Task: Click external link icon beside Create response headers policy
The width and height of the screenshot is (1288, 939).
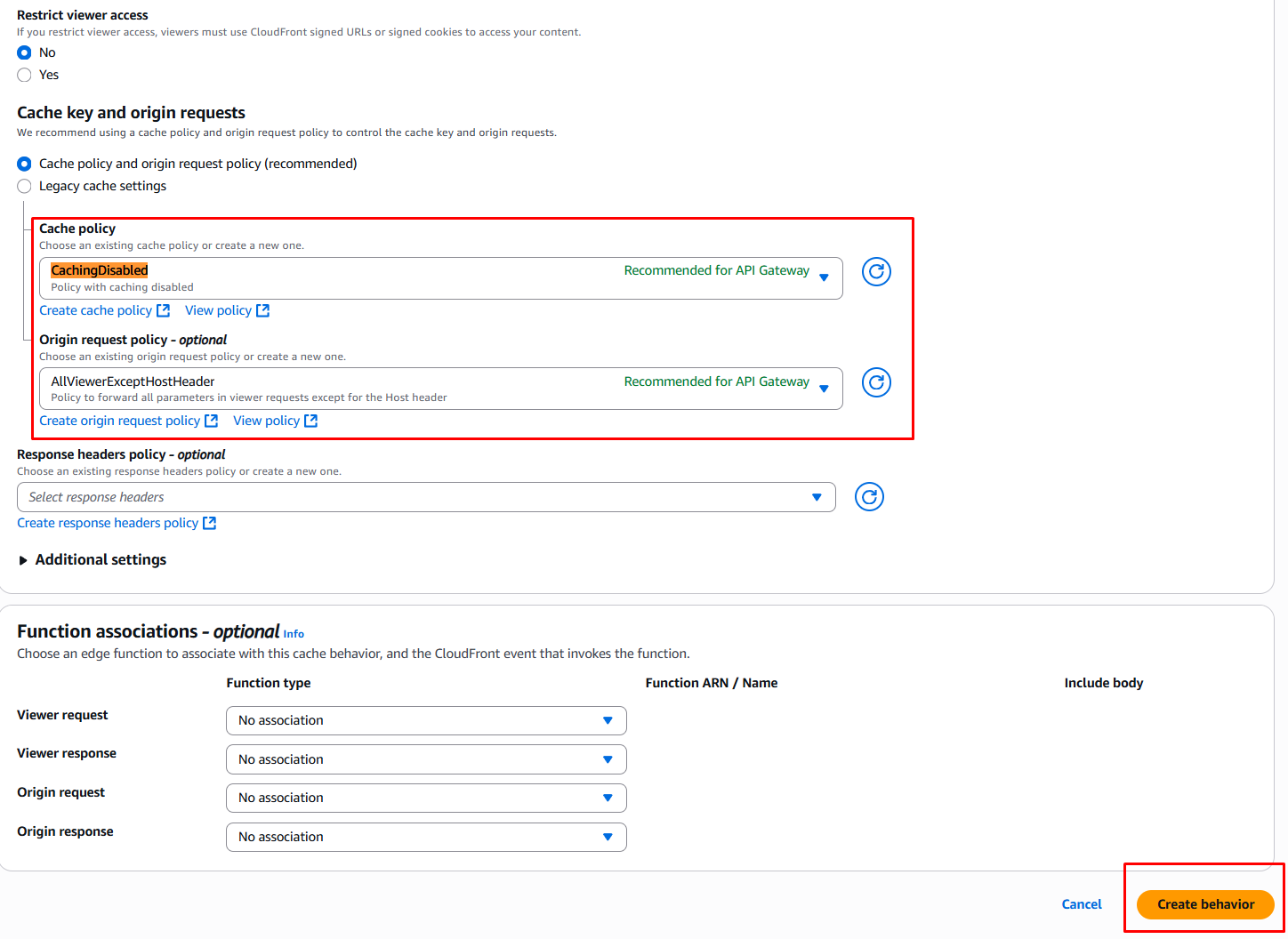Action: (x=210, y=523)
